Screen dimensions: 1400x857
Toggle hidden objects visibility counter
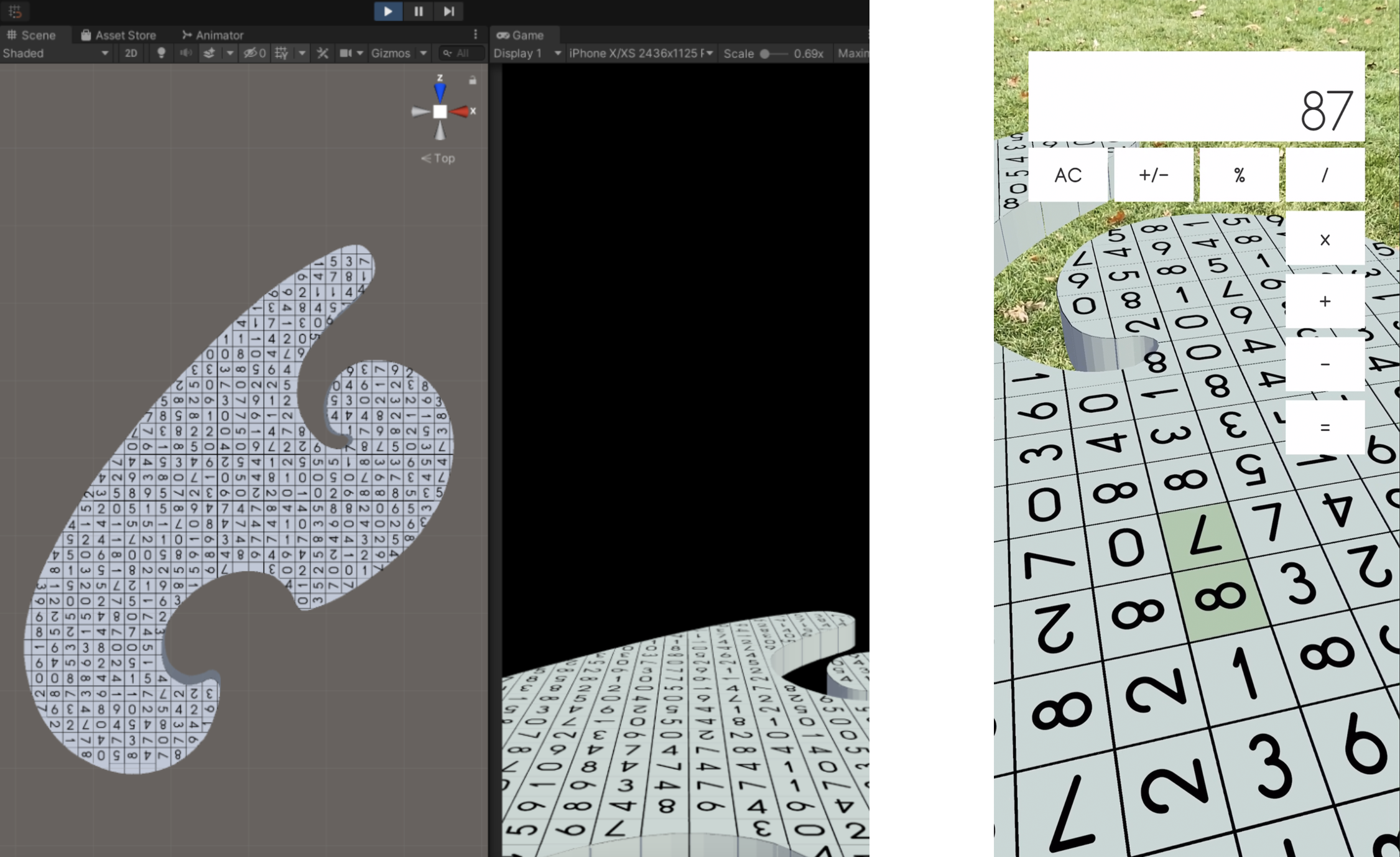254,53
